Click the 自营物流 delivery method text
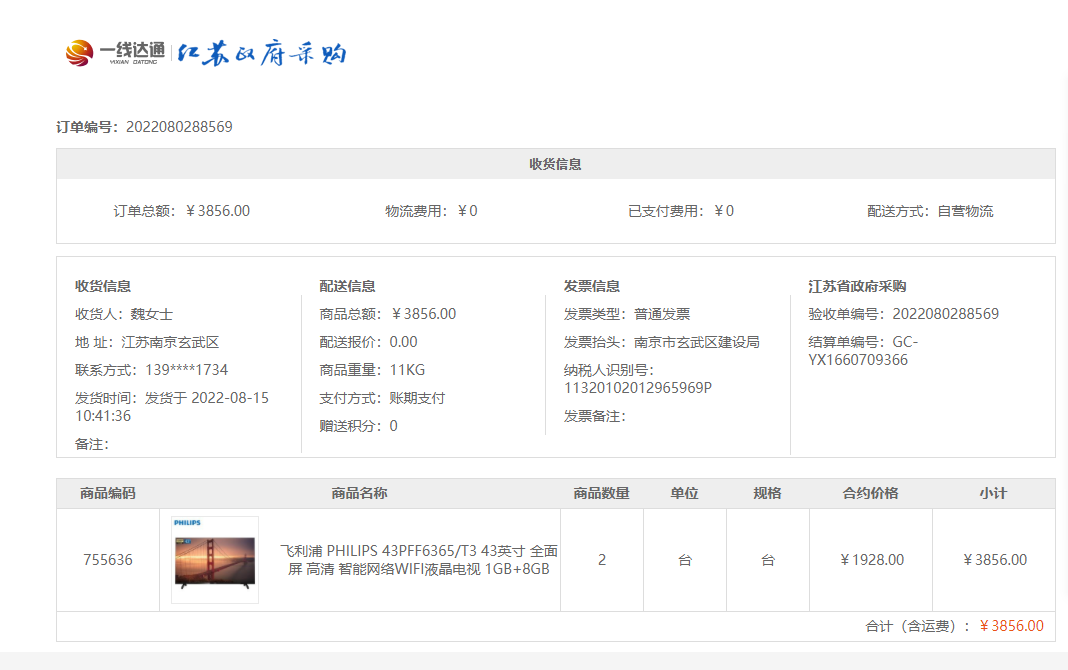Viewport: 1068px width, 670px height. click(x=965, y=211)
